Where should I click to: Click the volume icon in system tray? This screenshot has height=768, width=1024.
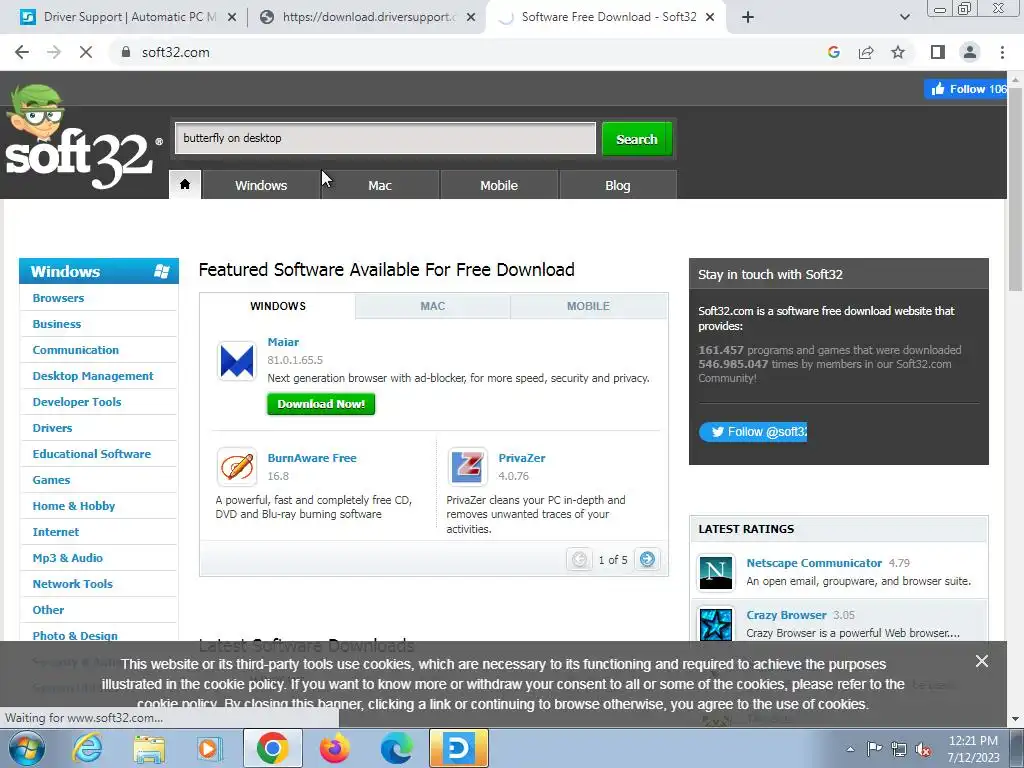point(923,749)
